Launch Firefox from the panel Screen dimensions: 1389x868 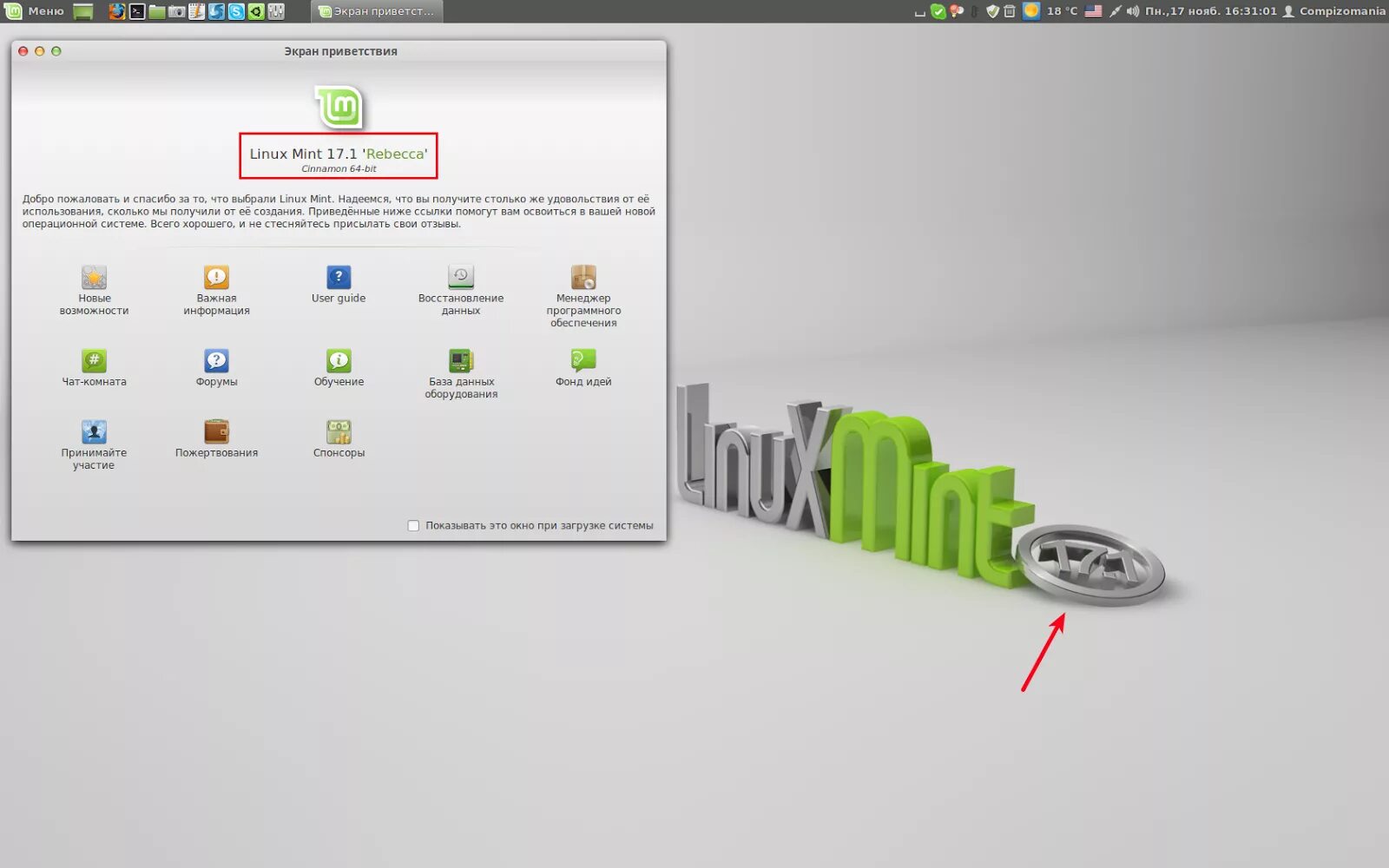[116, 11]
